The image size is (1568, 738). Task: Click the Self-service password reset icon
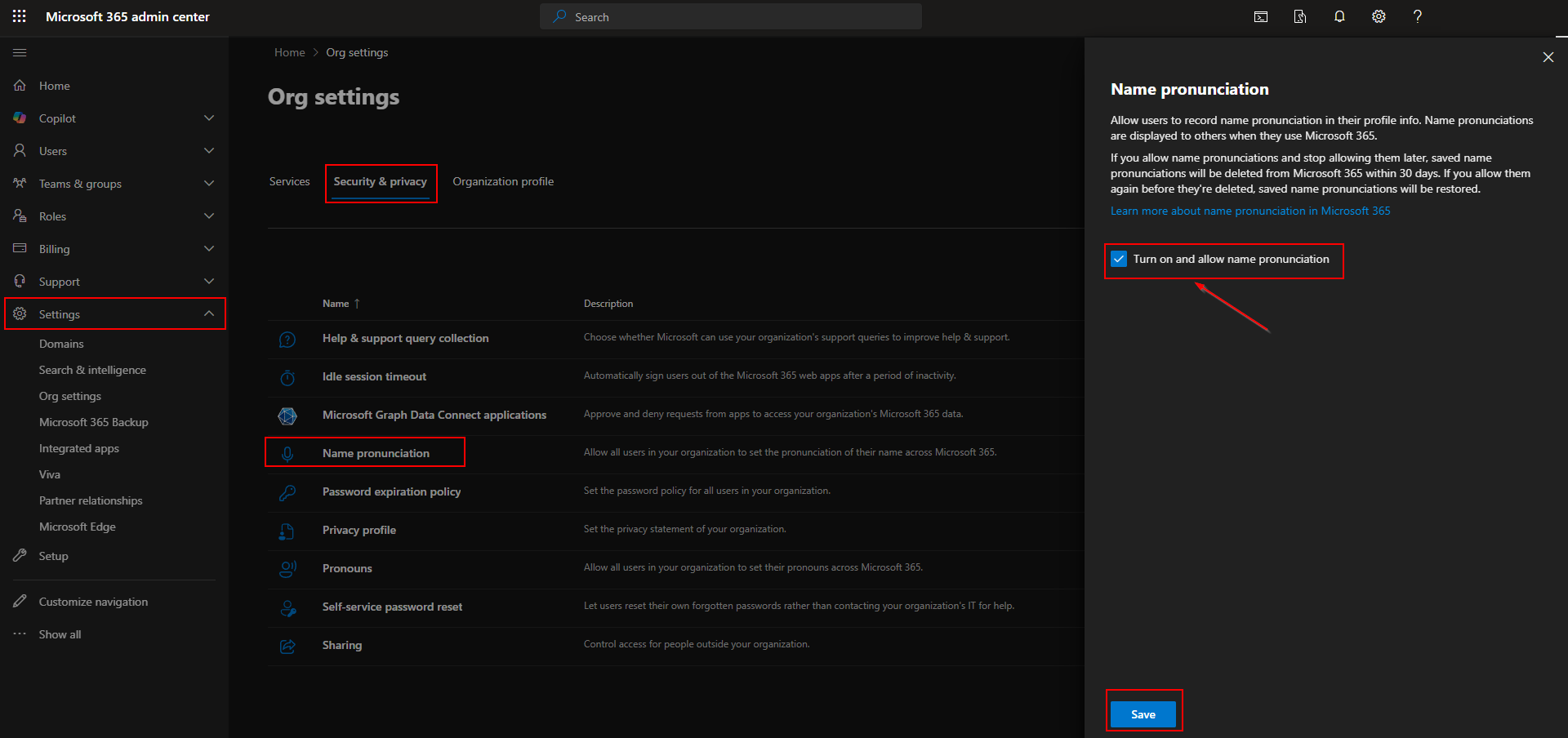[x=287, y=608]
